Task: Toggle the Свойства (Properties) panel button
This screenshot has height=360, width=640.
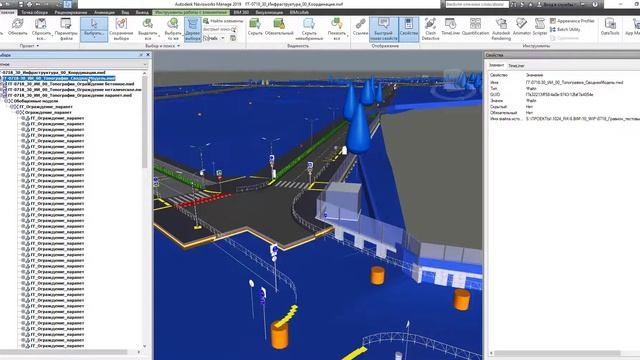Action: (409, 29)
